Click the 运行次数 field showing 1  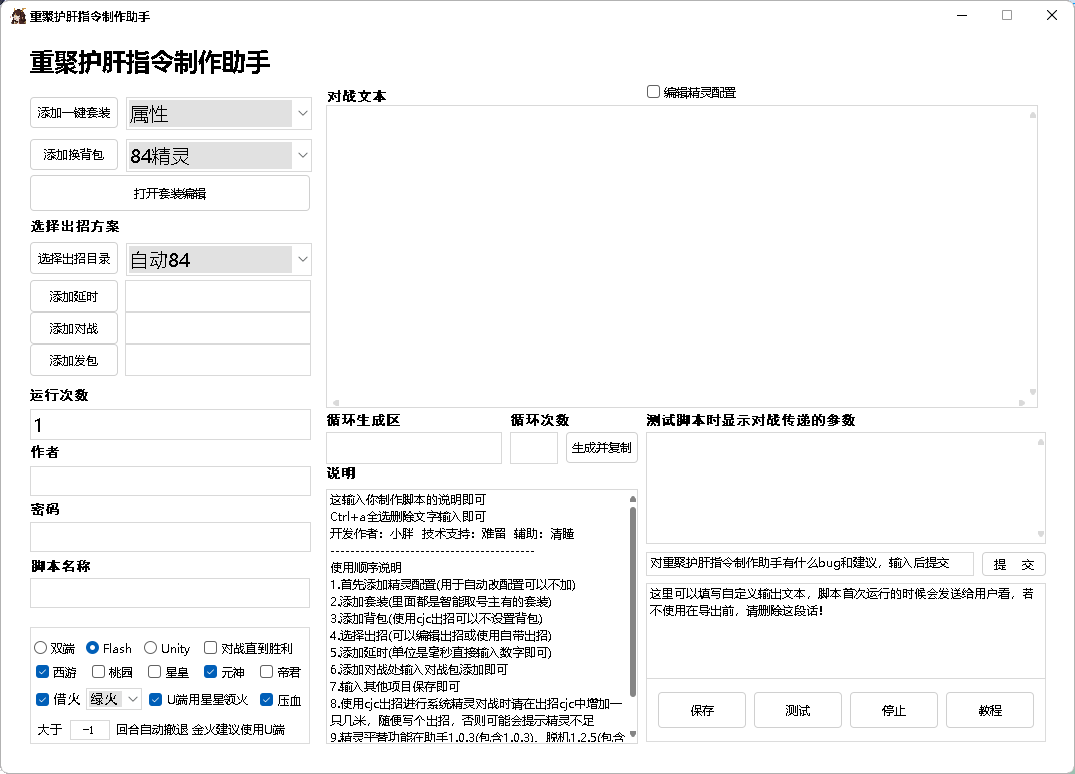(x=170, y=425)
